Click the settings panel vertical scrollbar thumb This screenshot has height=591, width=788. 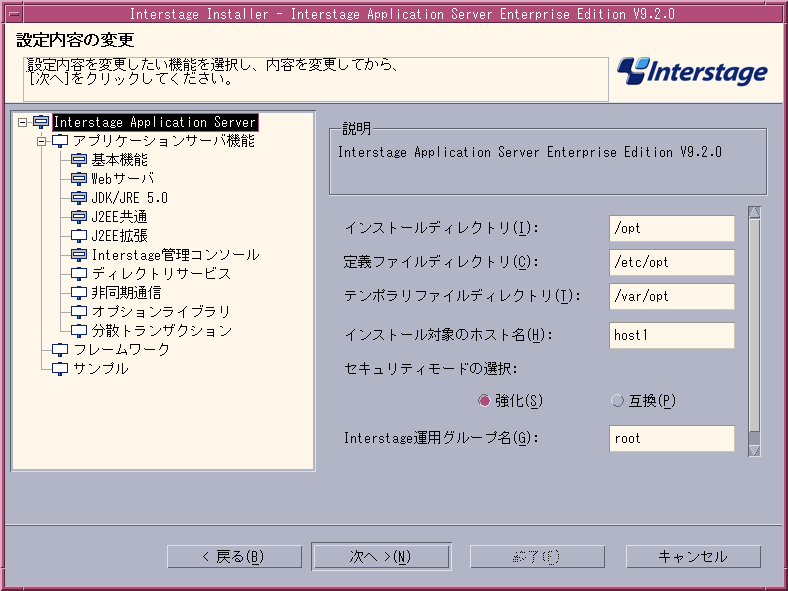click(x=754, y=325)
